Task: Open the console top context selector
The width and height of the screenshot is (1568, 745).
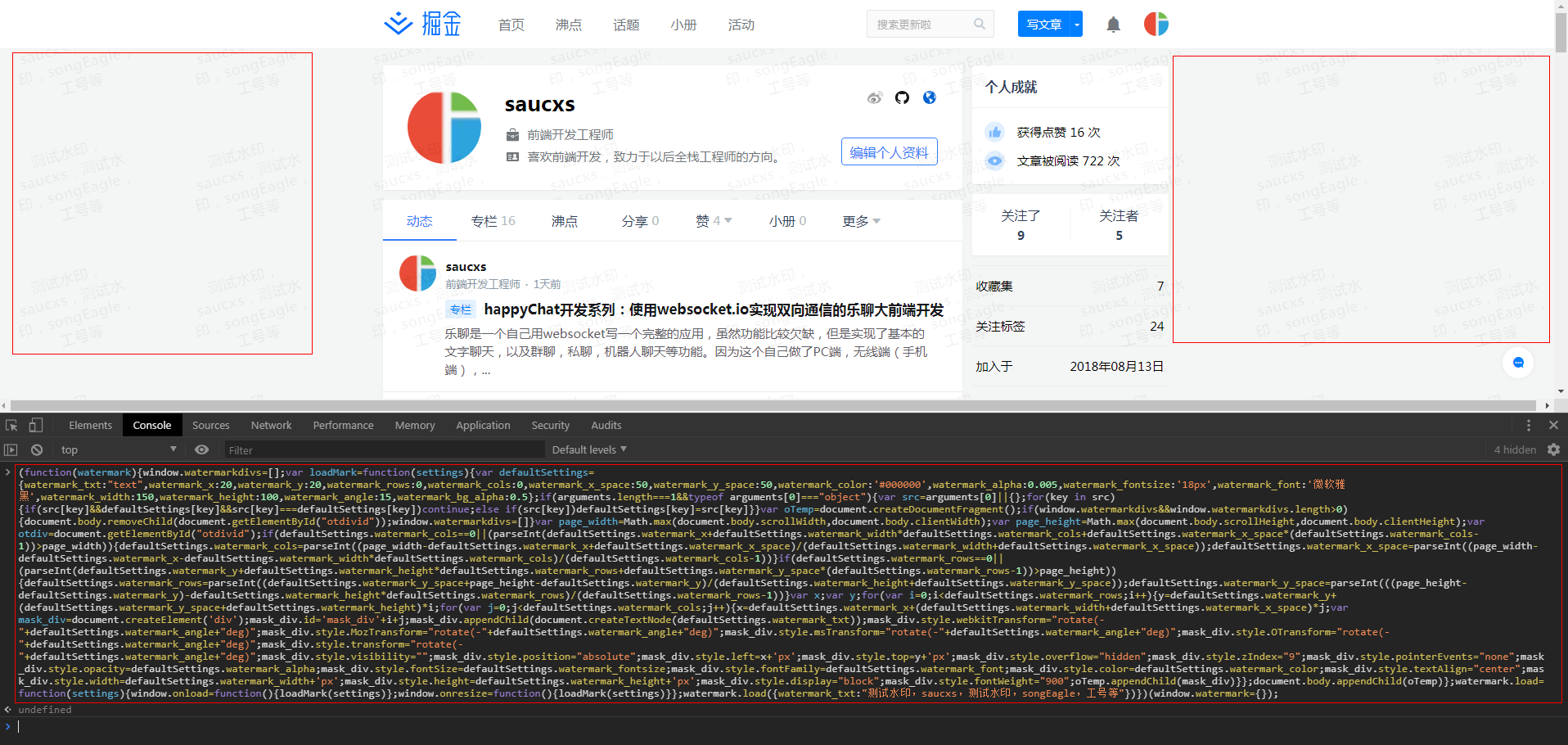Action: pyautogui.click(x=119, y=449)
